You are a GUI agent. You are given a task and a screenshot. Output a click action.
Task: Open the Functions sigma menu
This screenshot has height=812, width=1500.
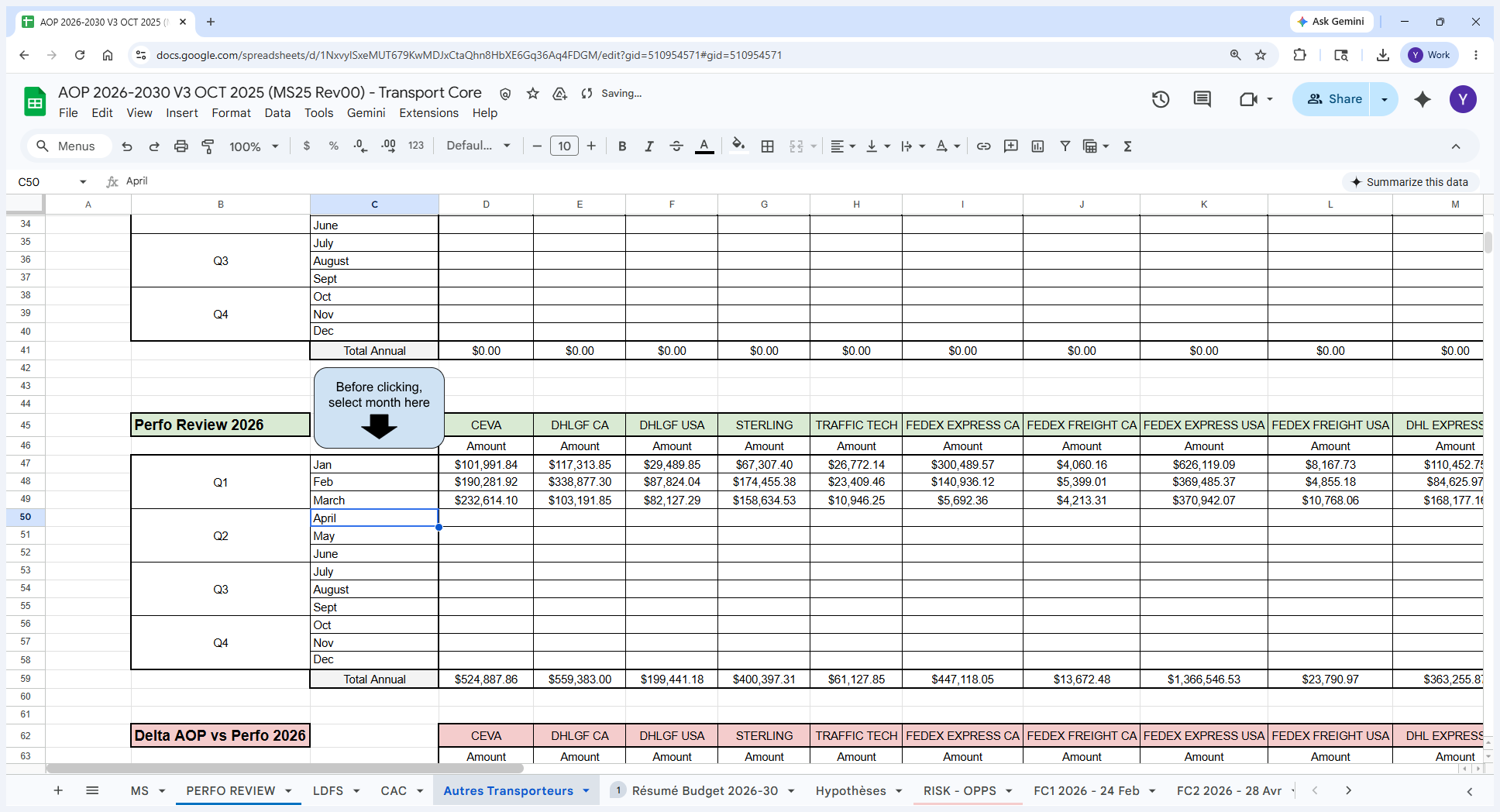pos(1128,146)
